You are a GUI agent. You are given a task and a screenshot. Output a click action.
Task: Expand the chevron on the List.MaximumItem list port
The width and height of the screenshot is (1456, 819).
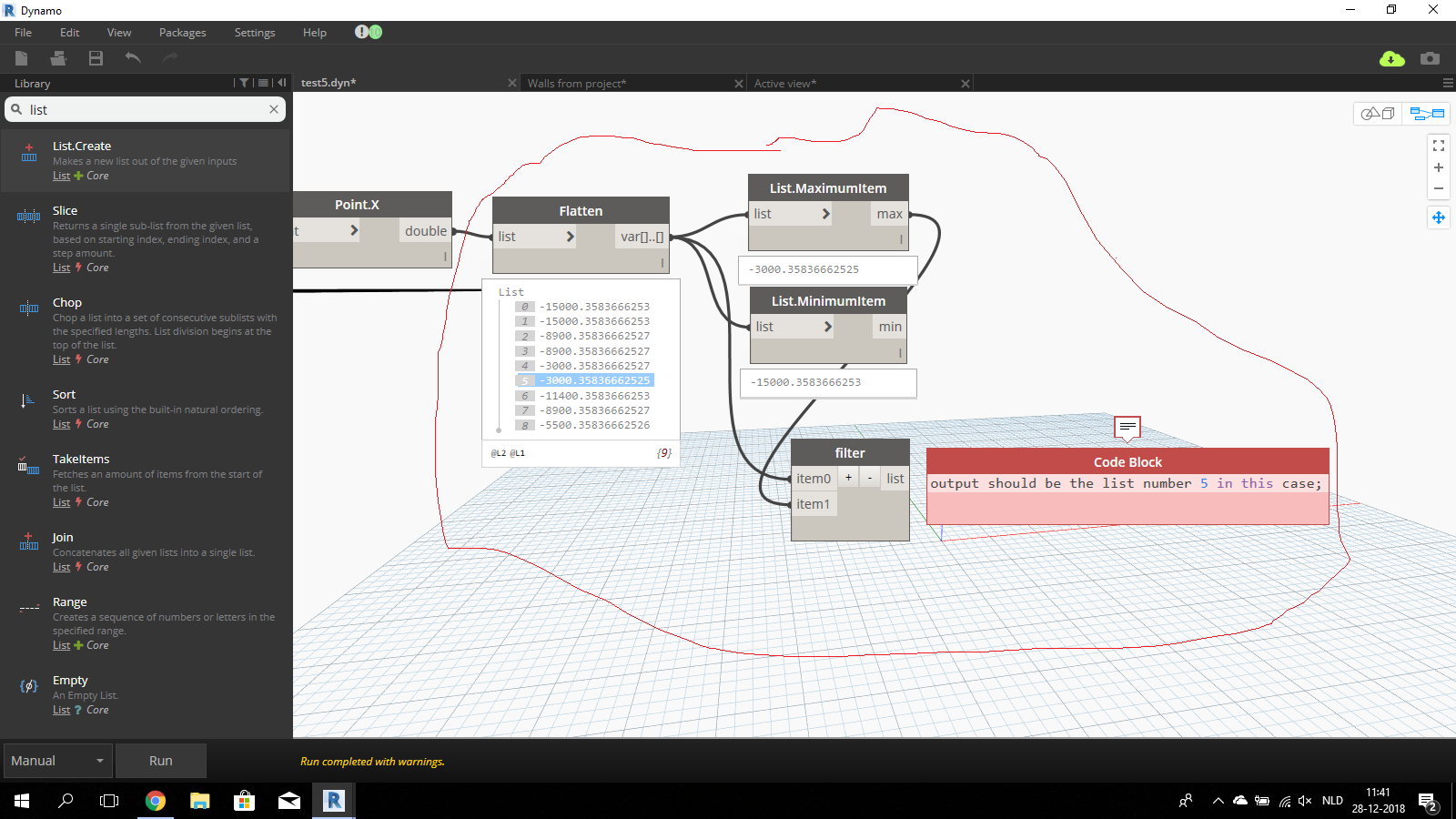(x=826, y=214)
